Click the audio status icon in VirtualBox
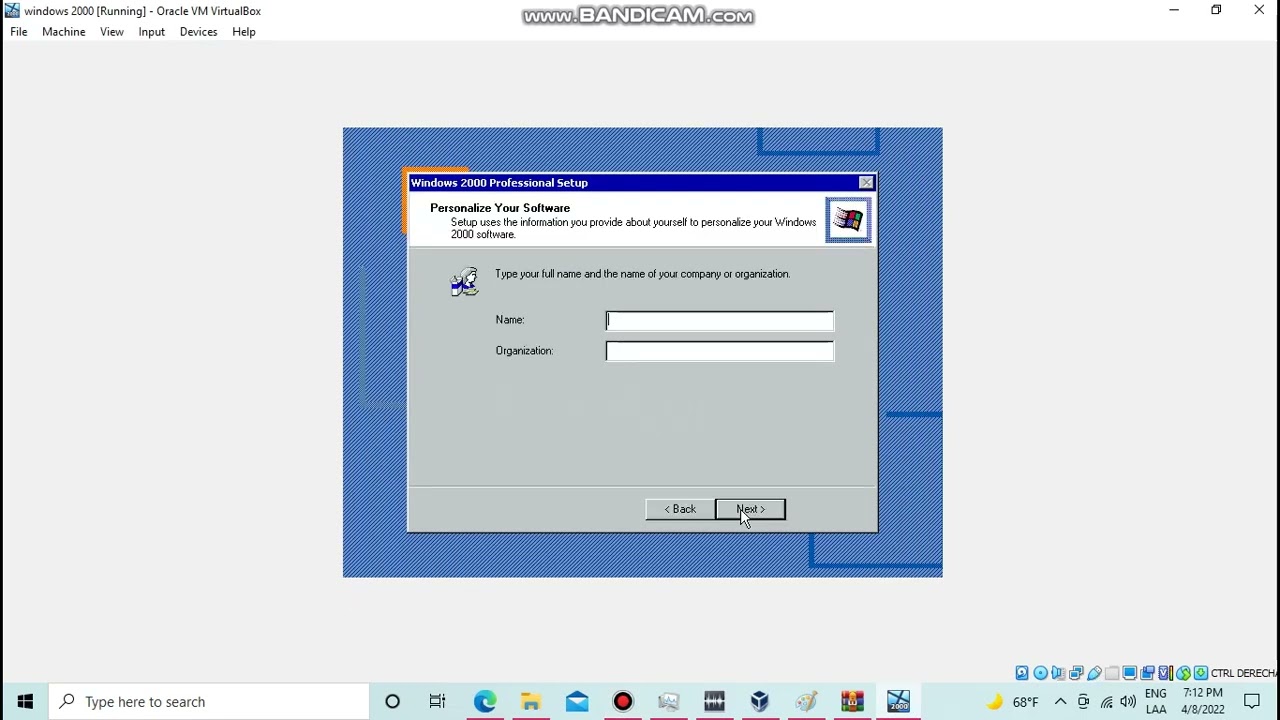This screenshot has width=1280, height=720. tap(1058, 673)
